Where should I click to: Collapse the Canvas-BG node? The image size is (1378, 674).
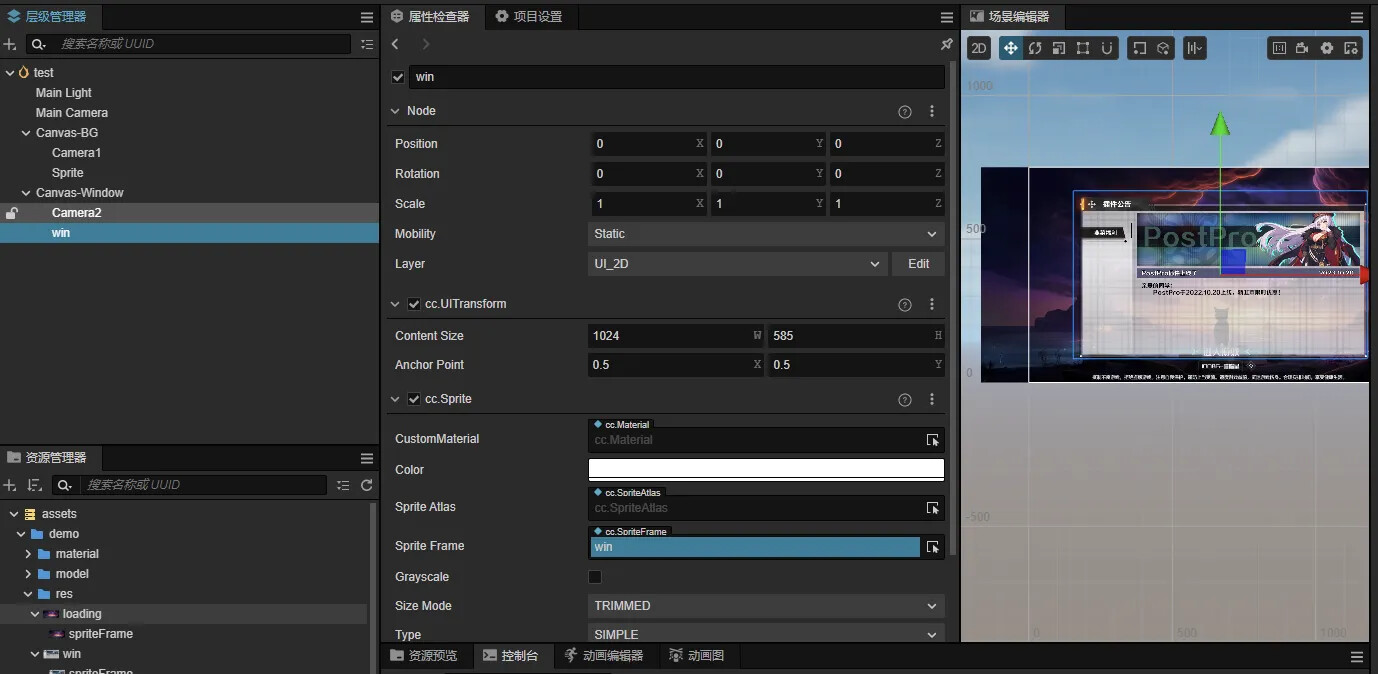(26, 133)
